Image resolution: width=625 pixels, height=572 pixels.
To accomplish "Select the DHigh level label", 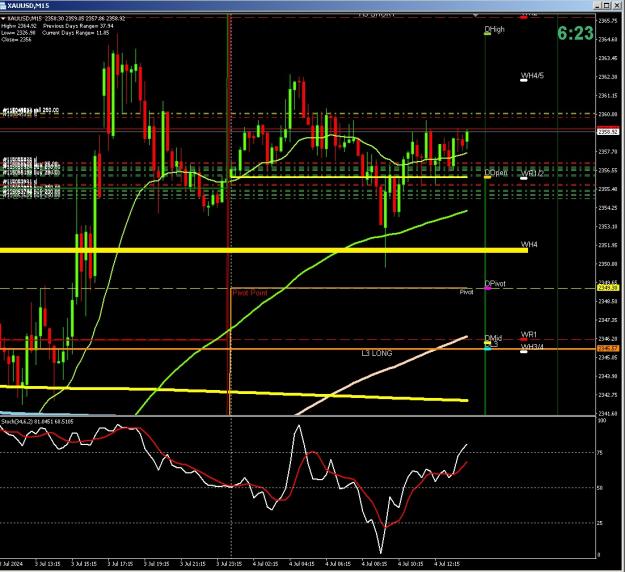I will [x=494, y=29].
